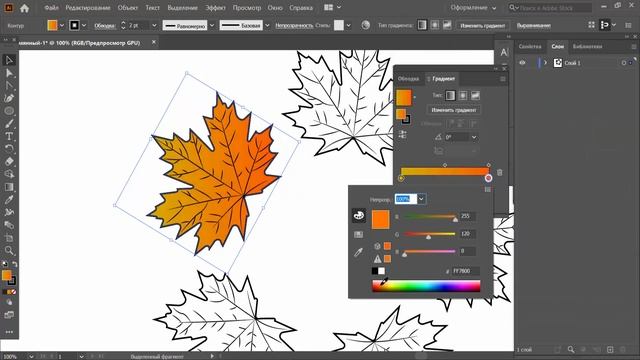Open the opacity percentage dropdown

pyautogui.click(x=421, y=199)
